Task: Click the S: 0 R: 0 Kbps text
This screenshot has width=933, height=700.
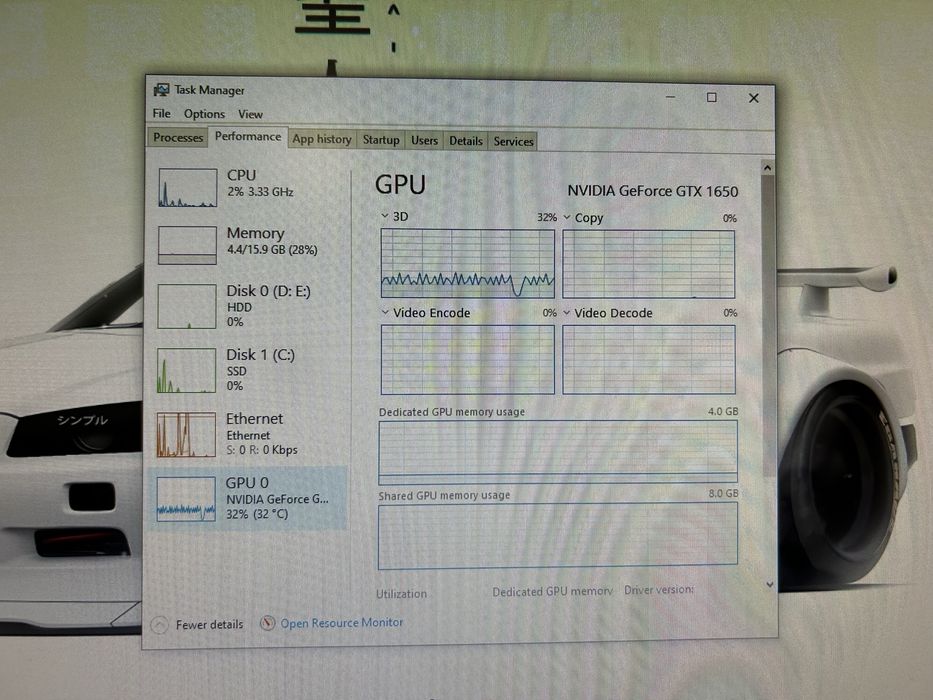Action: coord(262,449)
